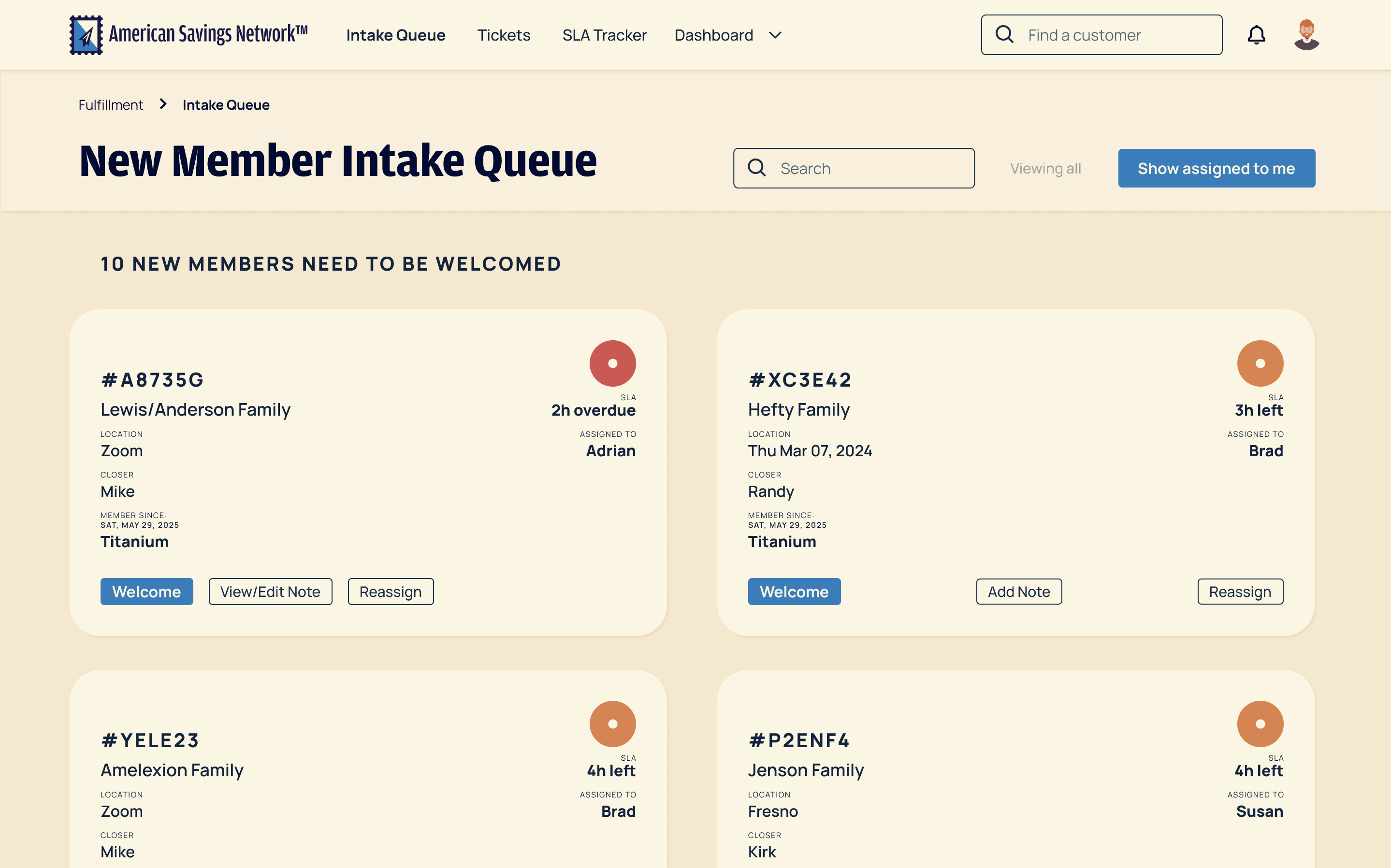The image size is (1391, 868).
Task: Switch to the Intake Queue nav item
Action: coord(395,35)
